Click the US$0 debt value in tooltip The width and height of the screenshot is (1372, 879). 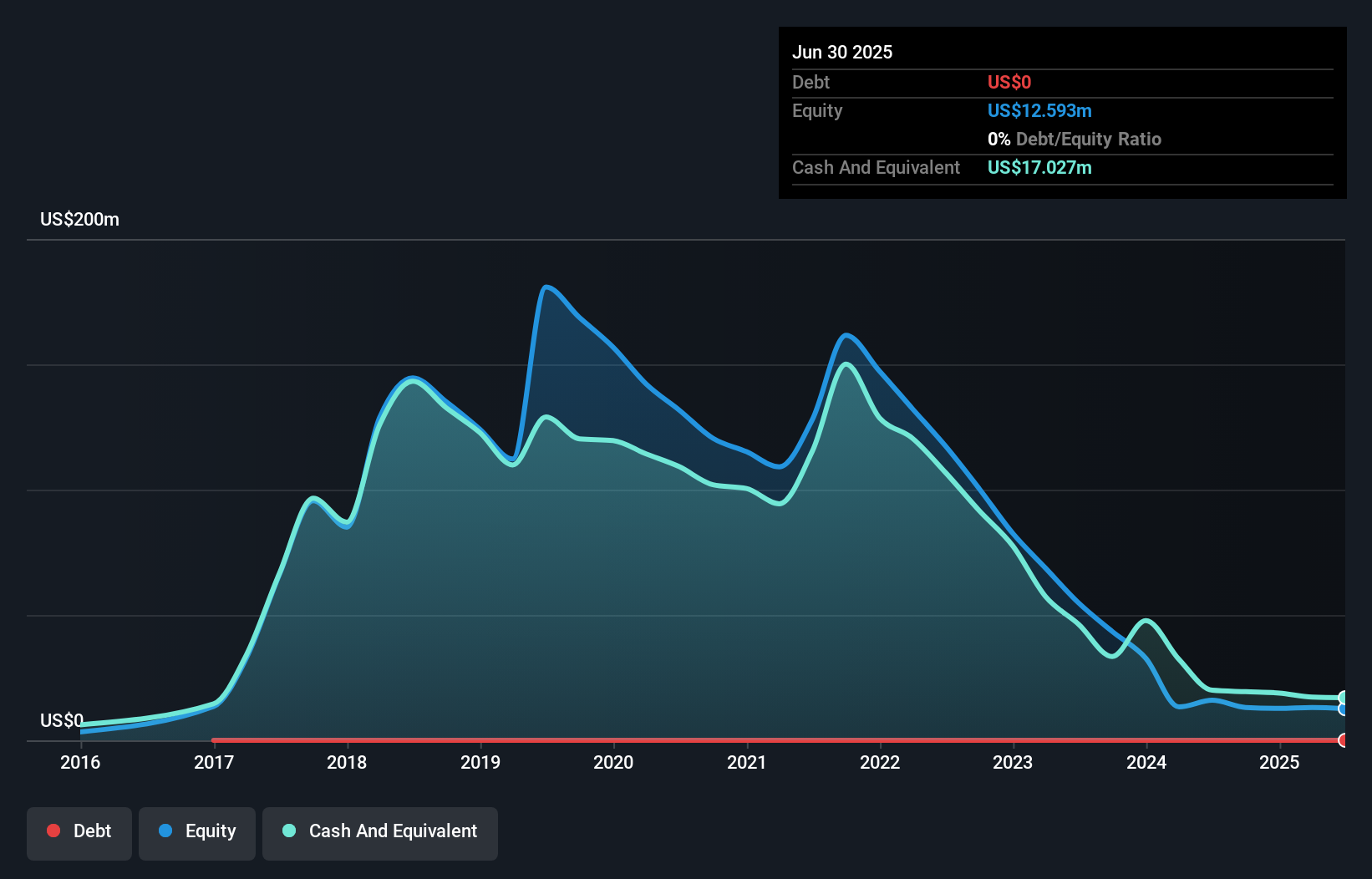1009,82
